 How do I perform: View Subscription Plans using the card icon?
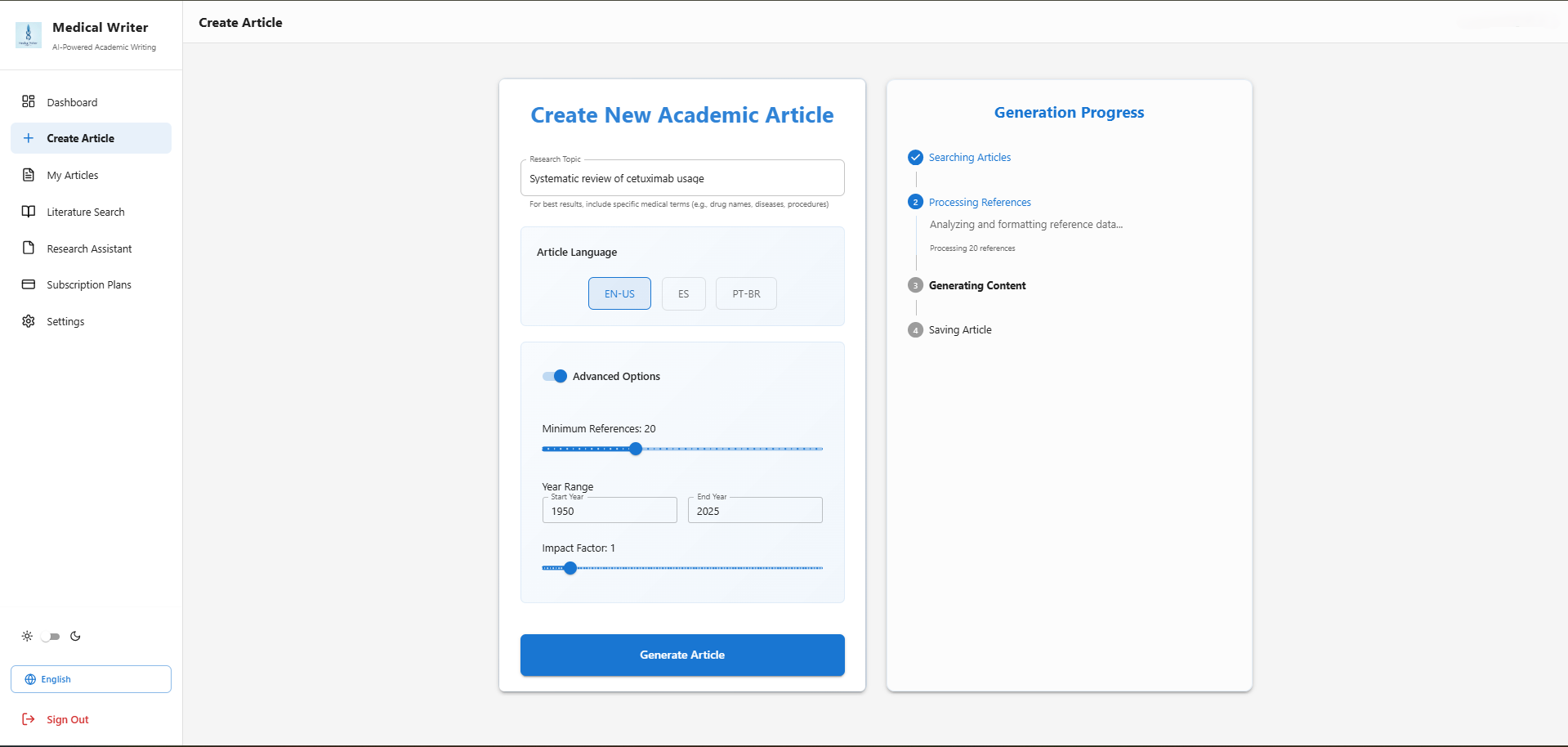pos(29,284)
